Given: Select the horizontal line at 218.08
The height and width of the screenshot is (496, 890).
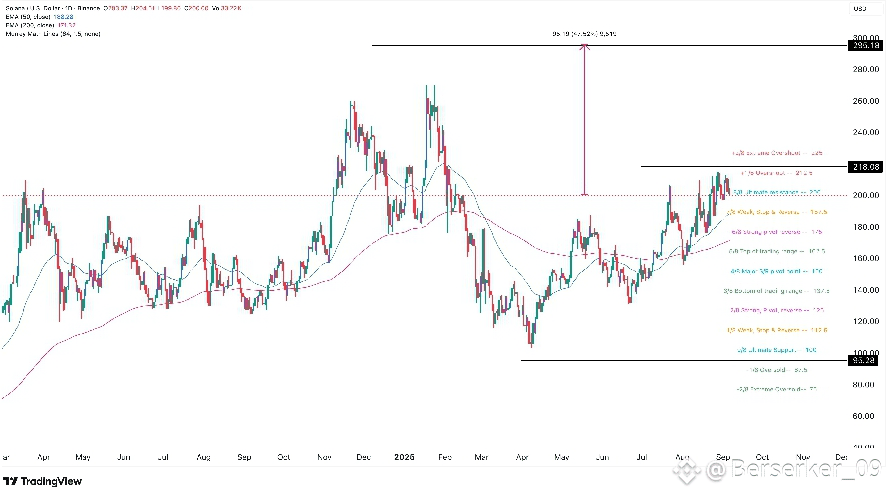Looking at the screenshot, I should tap(744, 167).
